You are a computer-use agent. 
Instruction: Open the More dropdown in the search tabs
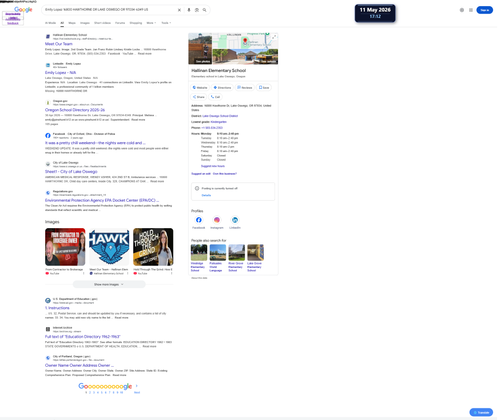point(151,23)
